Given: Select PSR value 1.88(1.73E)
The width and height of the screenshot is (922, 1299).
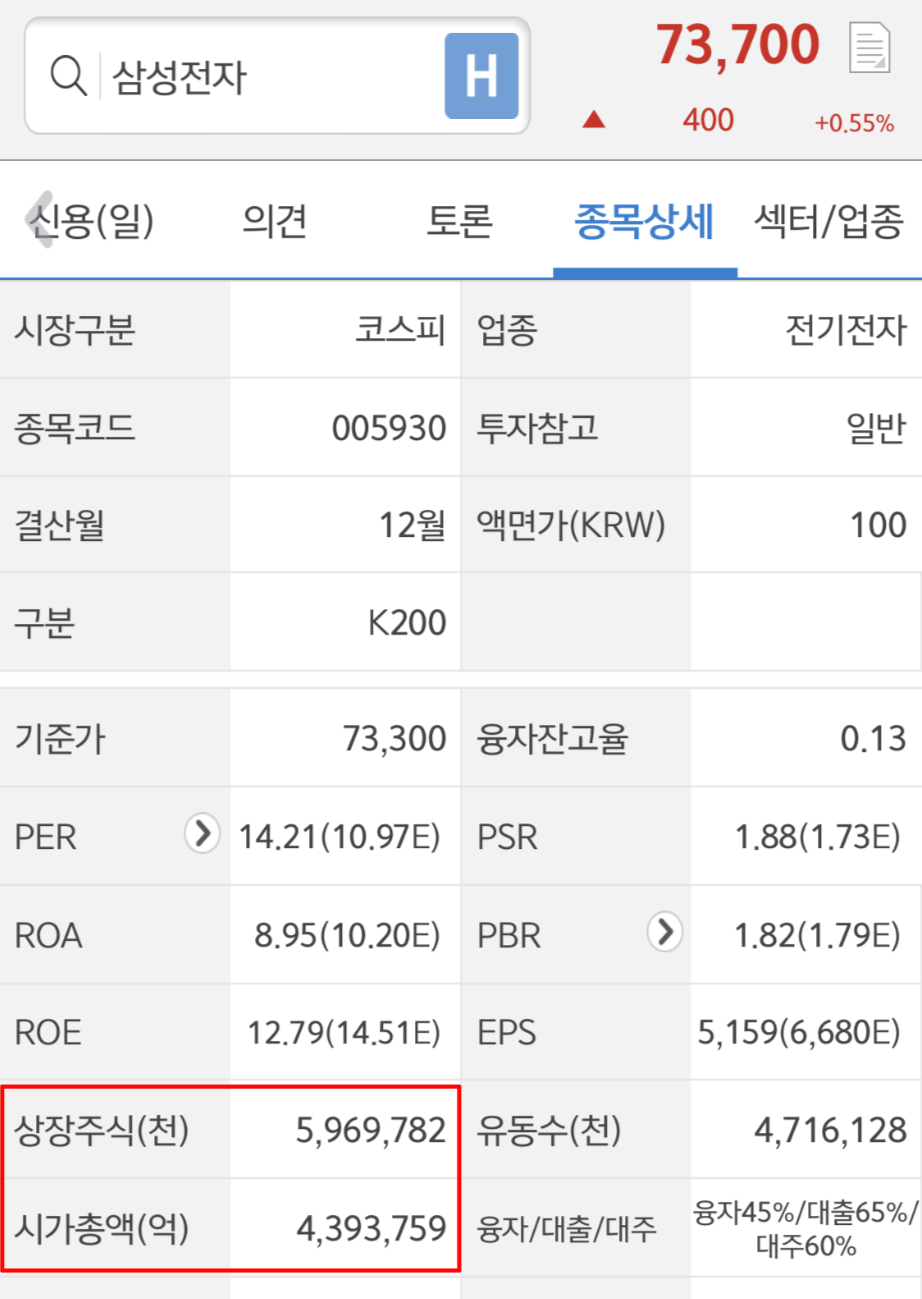Looking at the screenshot, I should pos(817,836).
